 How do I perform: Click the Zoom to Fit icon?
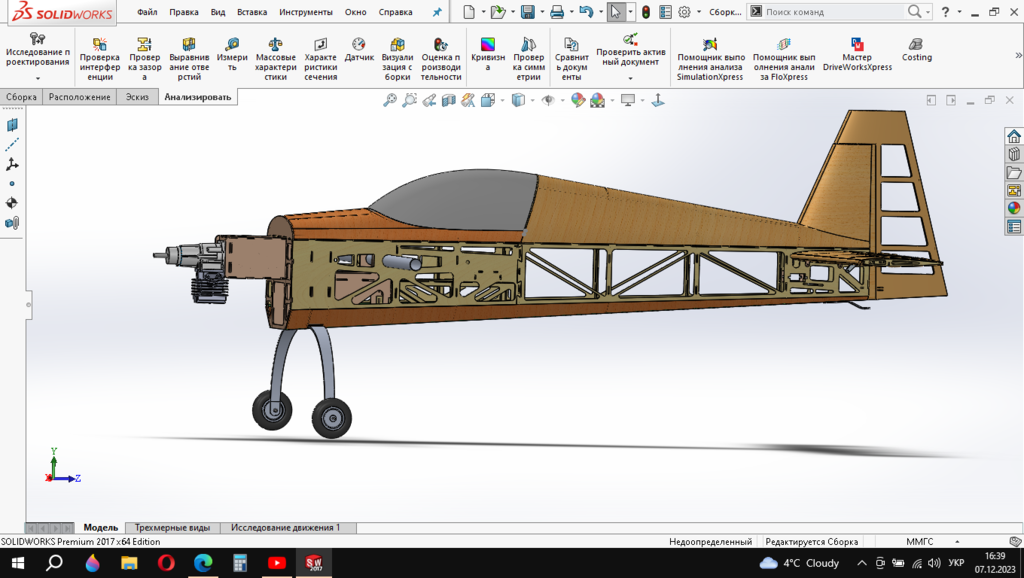[390, 100]
